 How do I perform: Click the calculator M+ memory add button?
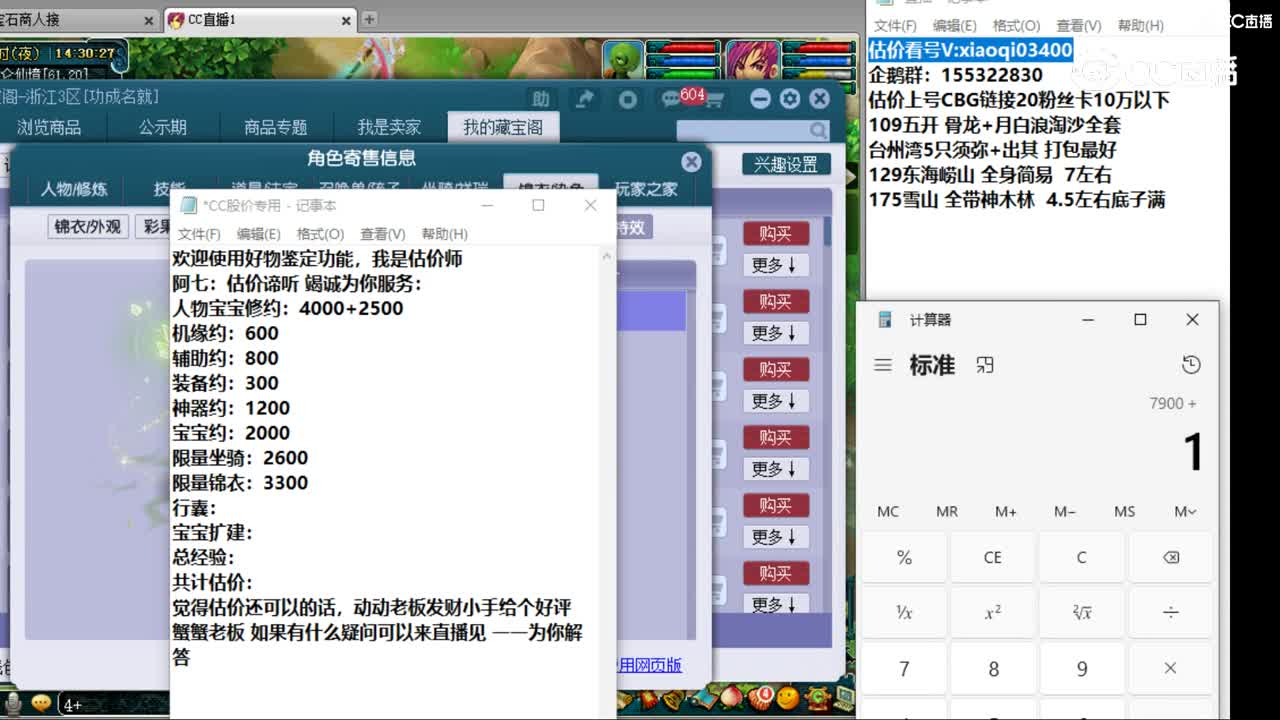pos(1005,511)
